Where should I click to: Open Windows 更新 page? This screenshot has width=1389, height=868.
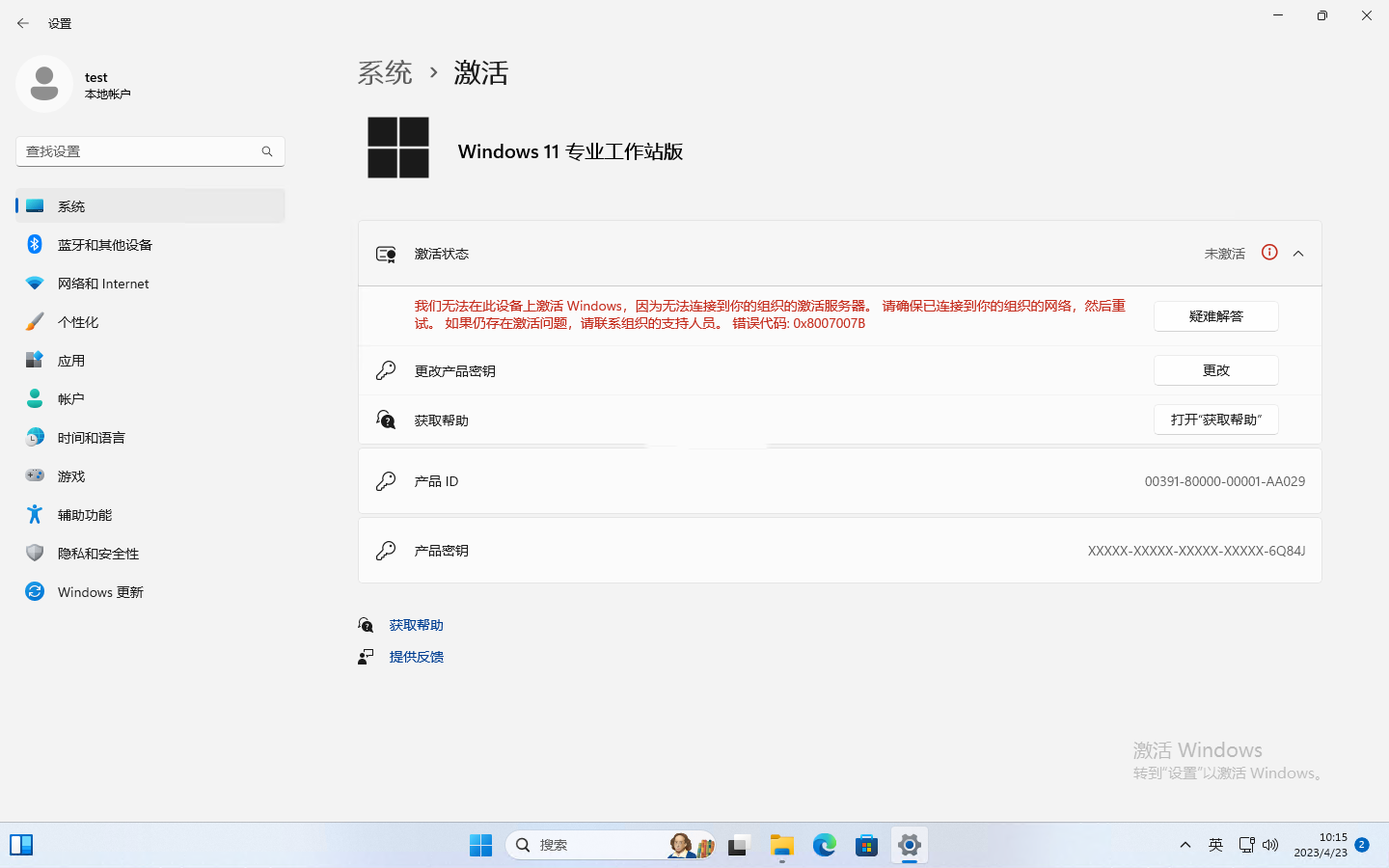150,592
